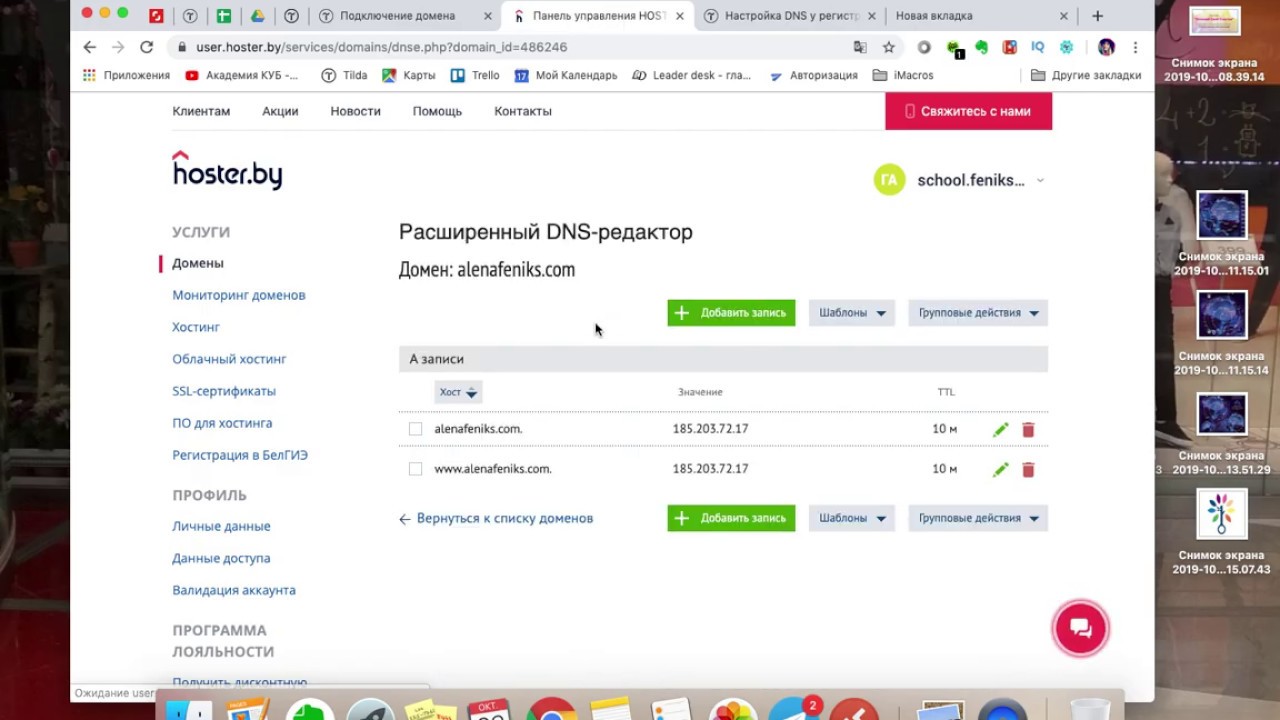Delete the www.alenafeniks.com. record trash icon

pyautogui.click(x=1028, y=469)
